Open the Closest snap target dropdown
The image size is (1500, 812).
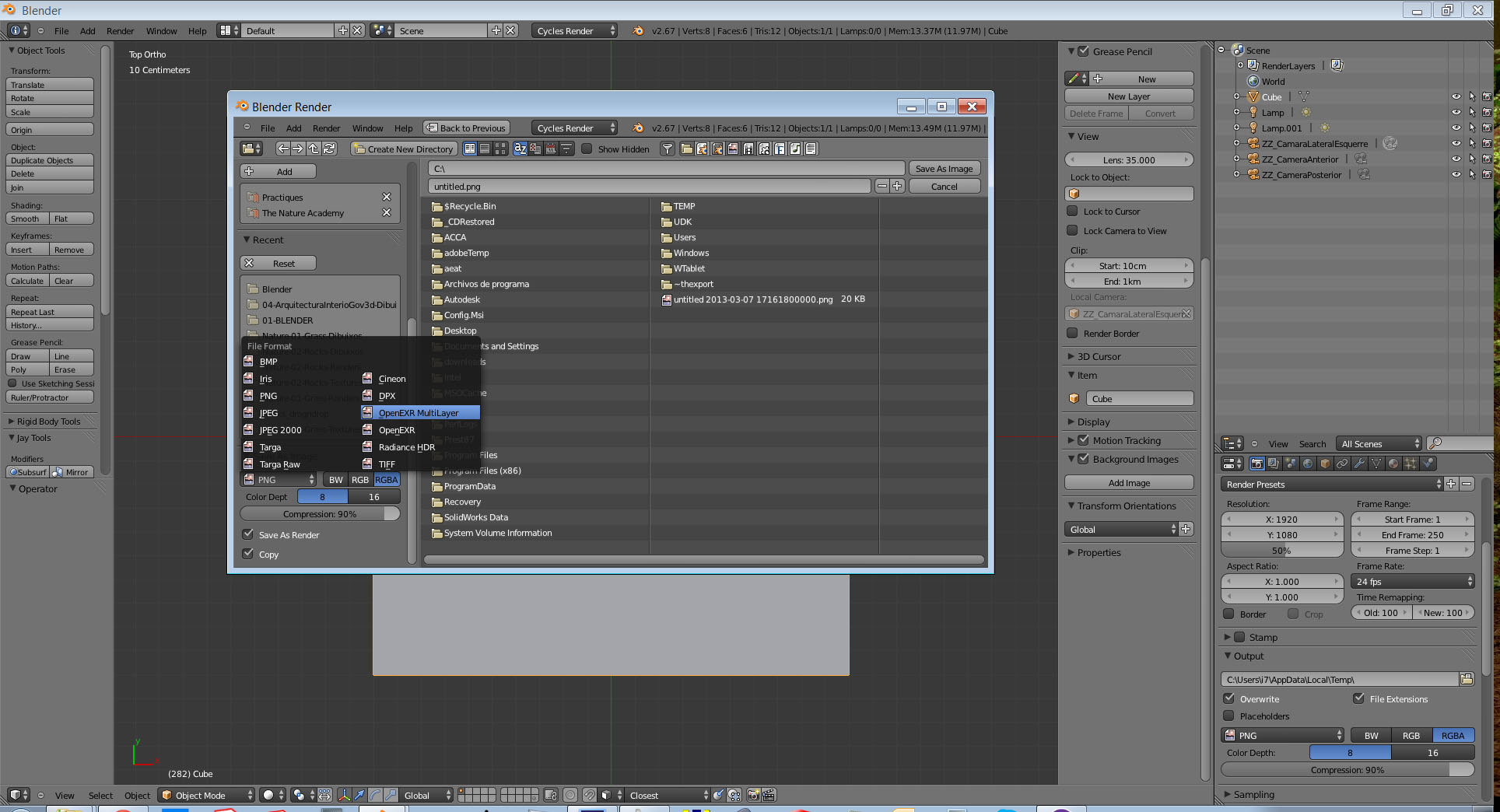[x=668, y=795]
